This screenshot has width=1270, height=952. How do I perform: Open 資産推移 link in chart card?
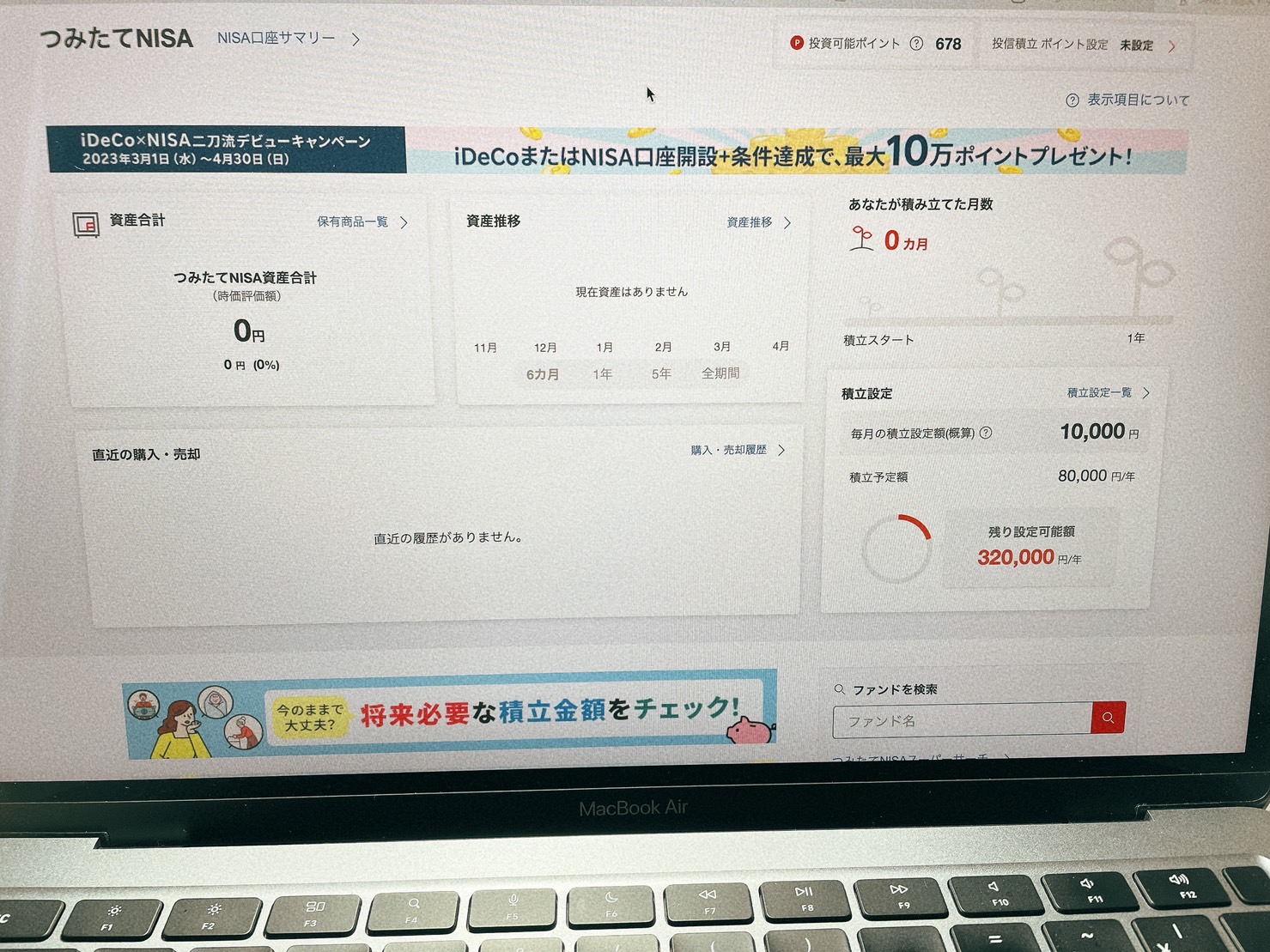click(749, 222)
